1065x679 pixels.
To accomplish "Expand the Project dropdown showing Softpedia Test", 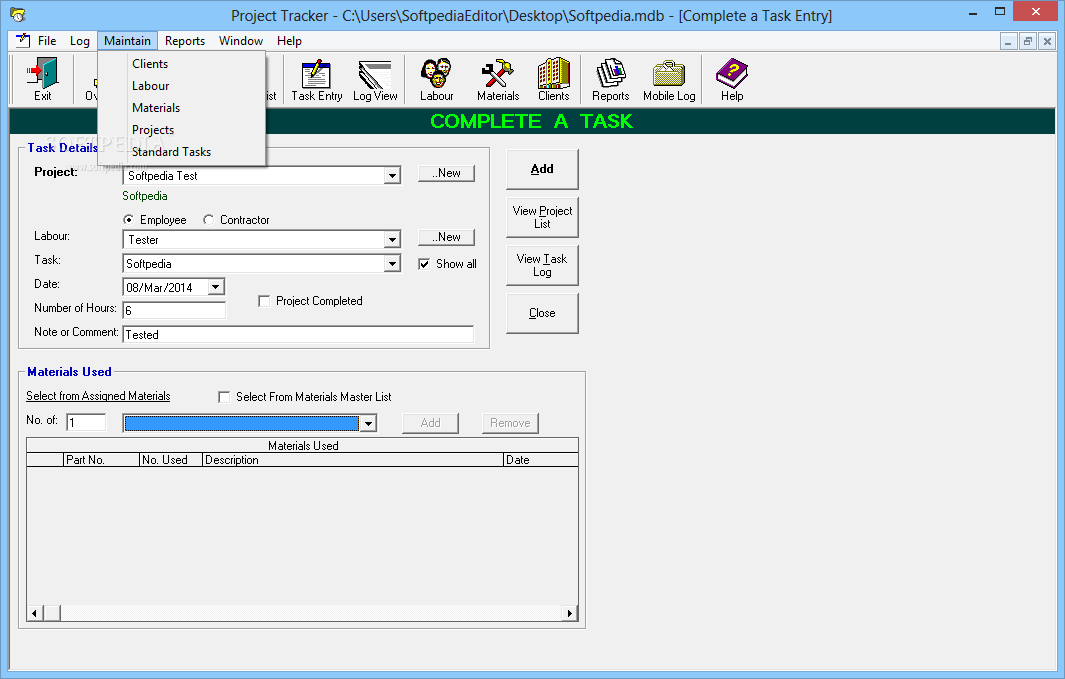I will coord(392,176).
